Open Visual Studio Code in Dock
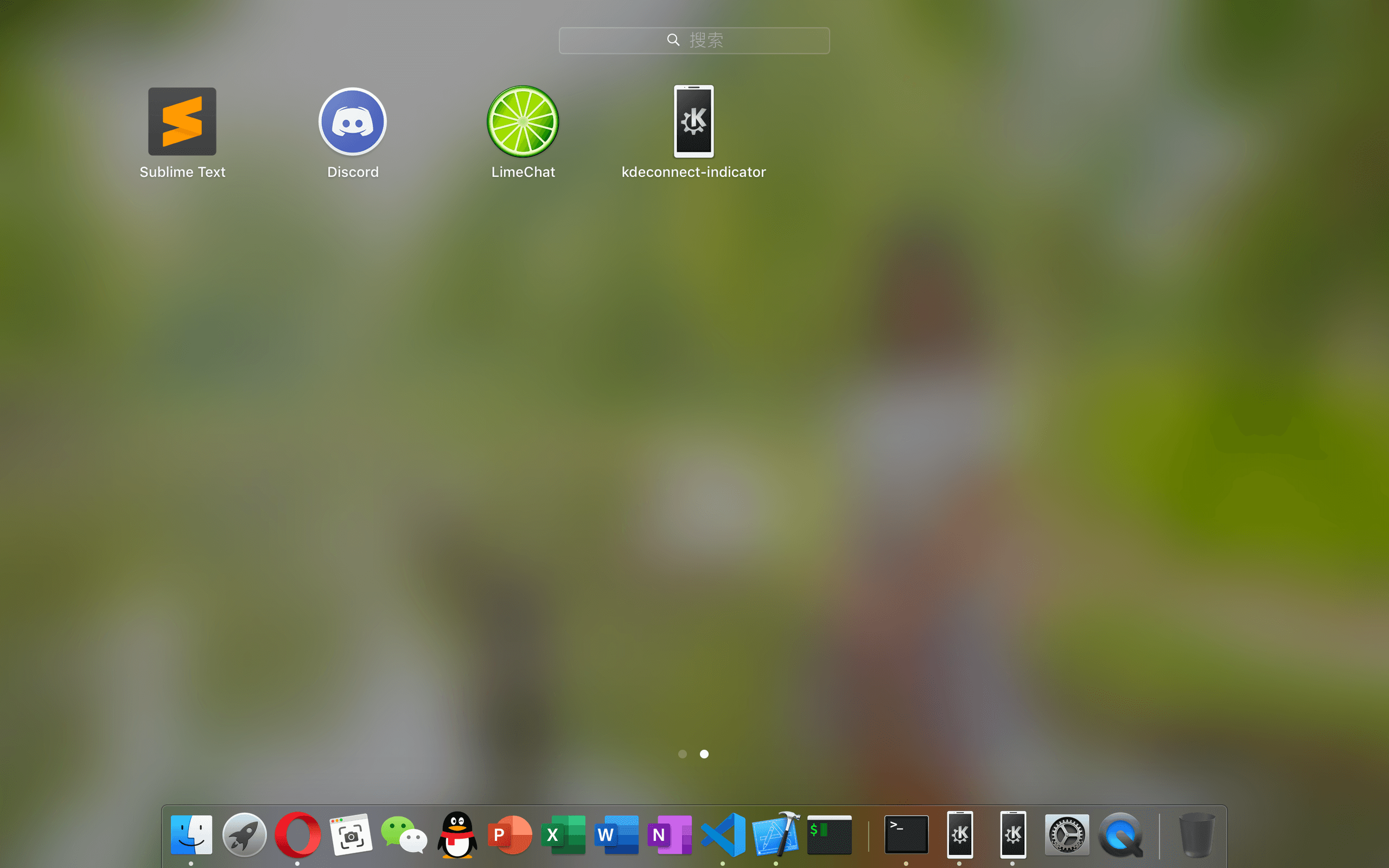This screenshot has width=1389, height=868. click(x=723, y=835)
